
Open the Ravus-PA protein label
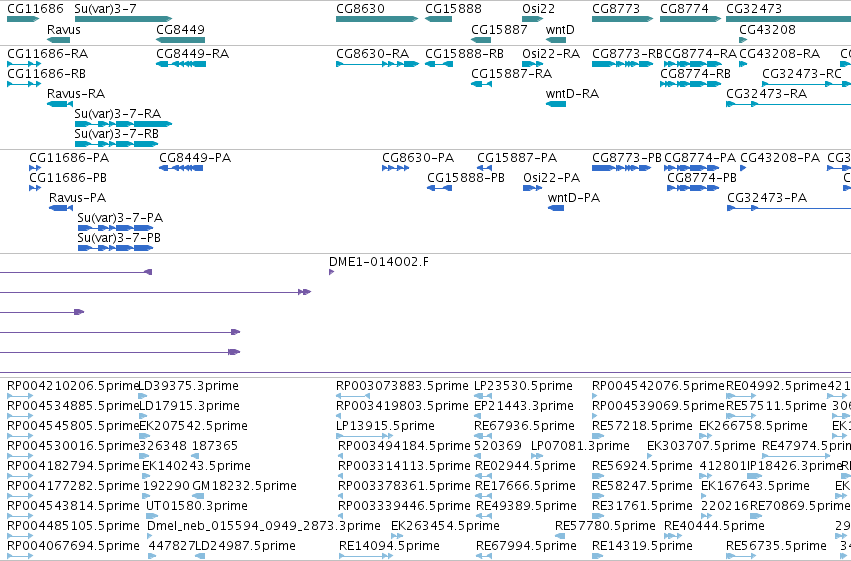coord(77,198)
